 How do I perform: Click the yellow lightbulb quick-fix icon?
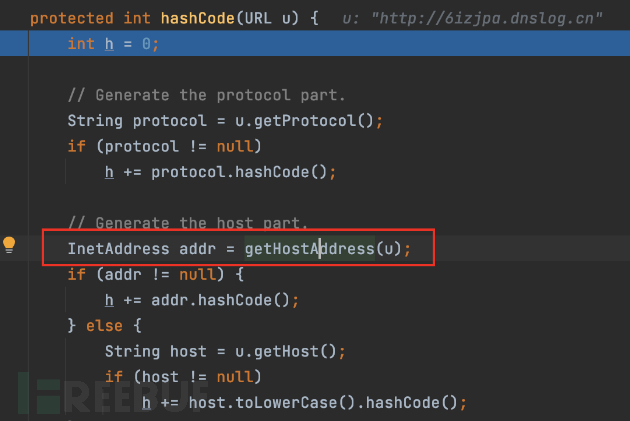(10, 245)
